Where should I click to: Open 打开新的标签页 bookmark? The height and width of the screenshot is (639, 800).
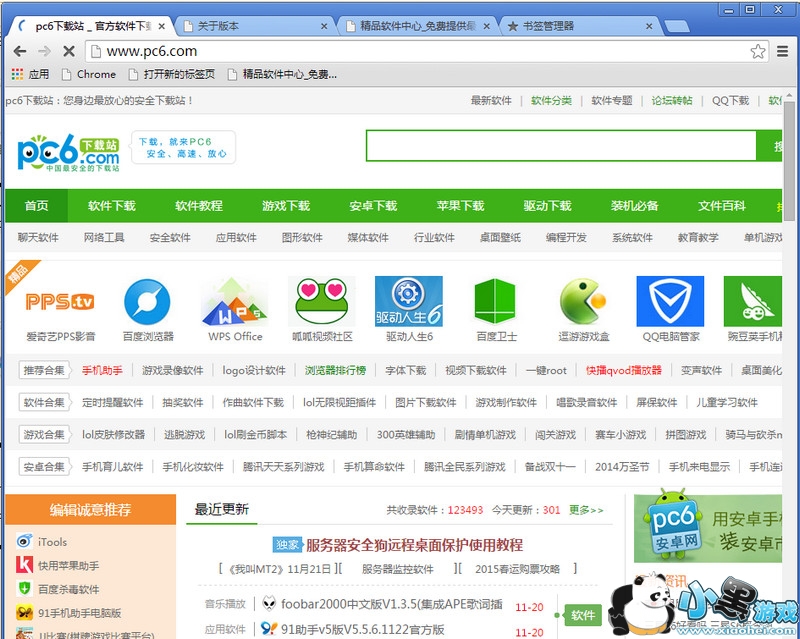[x=171, y=75]
